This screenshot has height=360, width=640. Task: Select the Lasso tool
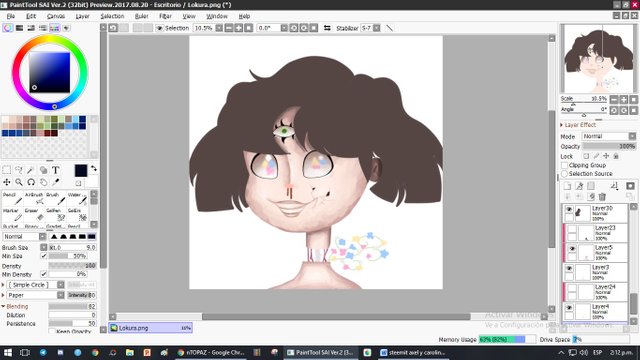click(19, 170)
